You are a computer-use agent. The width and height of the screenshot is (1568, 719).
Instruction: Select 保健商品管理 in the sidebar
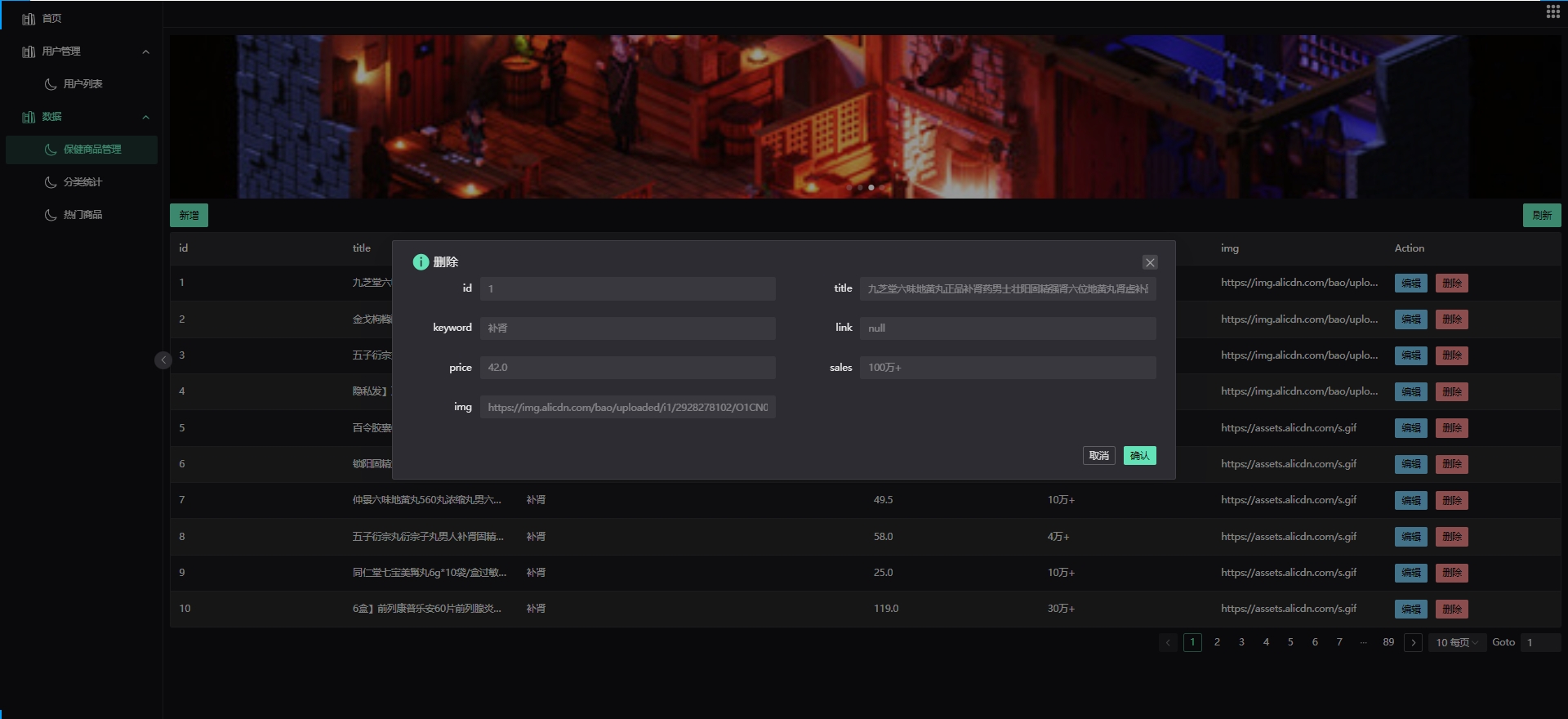82,150
